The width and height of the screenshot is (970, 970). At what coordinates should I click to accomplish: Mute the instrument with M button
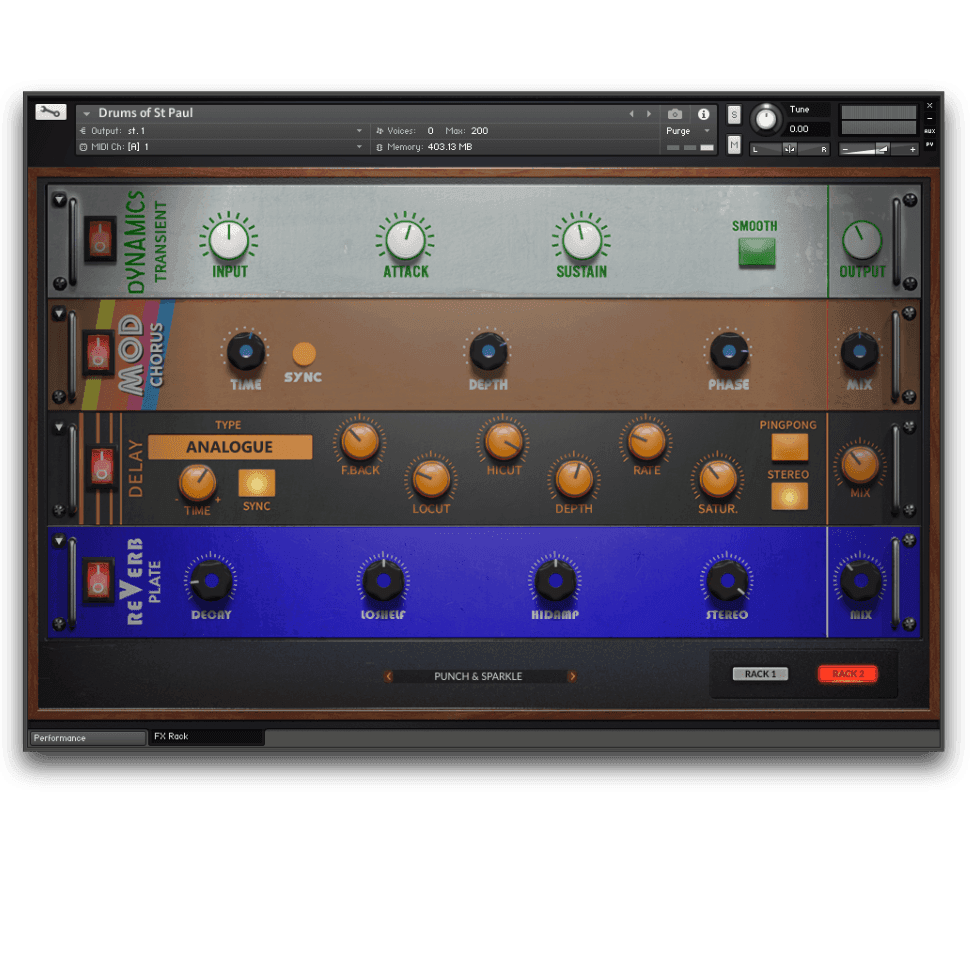(x=734, y=145)
